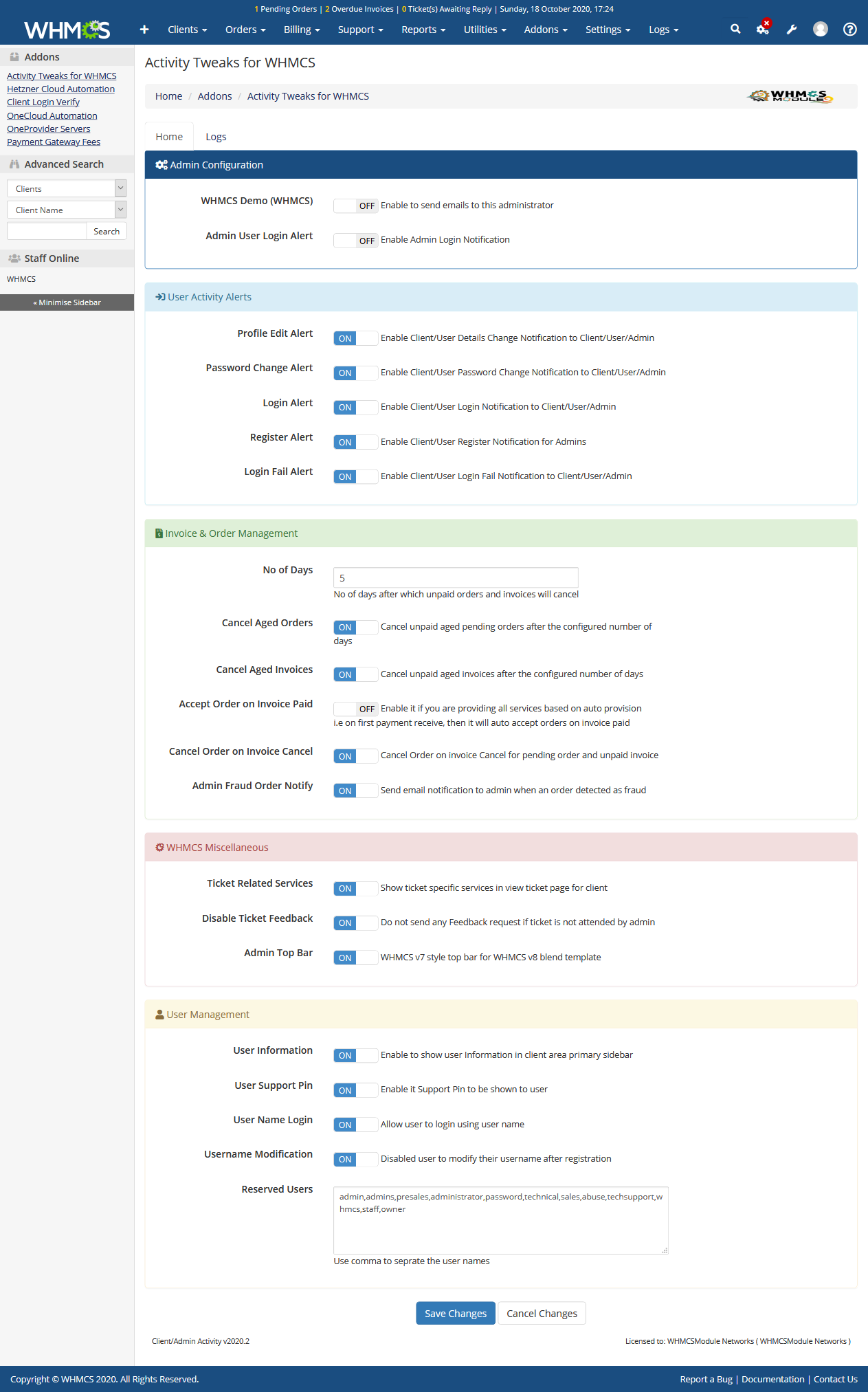
Task: Toggle User Information switch
Action: click(355, 1055)
